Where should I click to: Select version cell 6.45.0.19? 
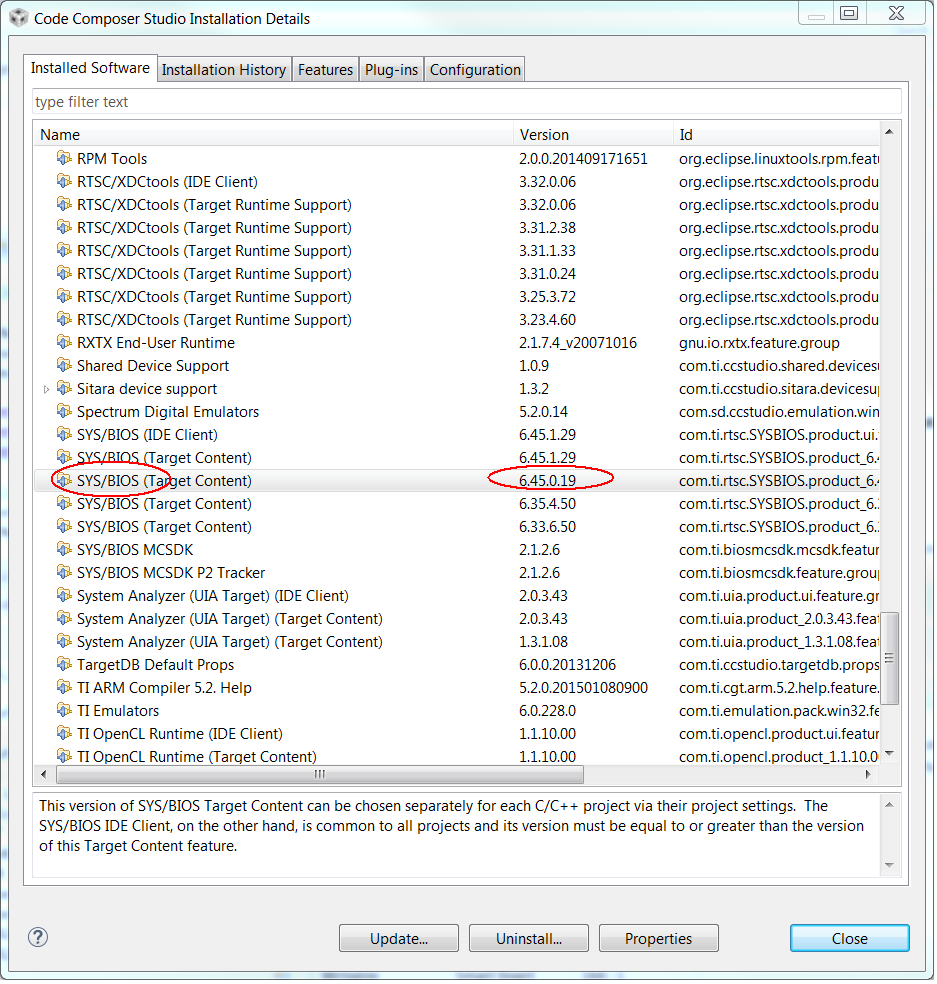pos(547,481)
